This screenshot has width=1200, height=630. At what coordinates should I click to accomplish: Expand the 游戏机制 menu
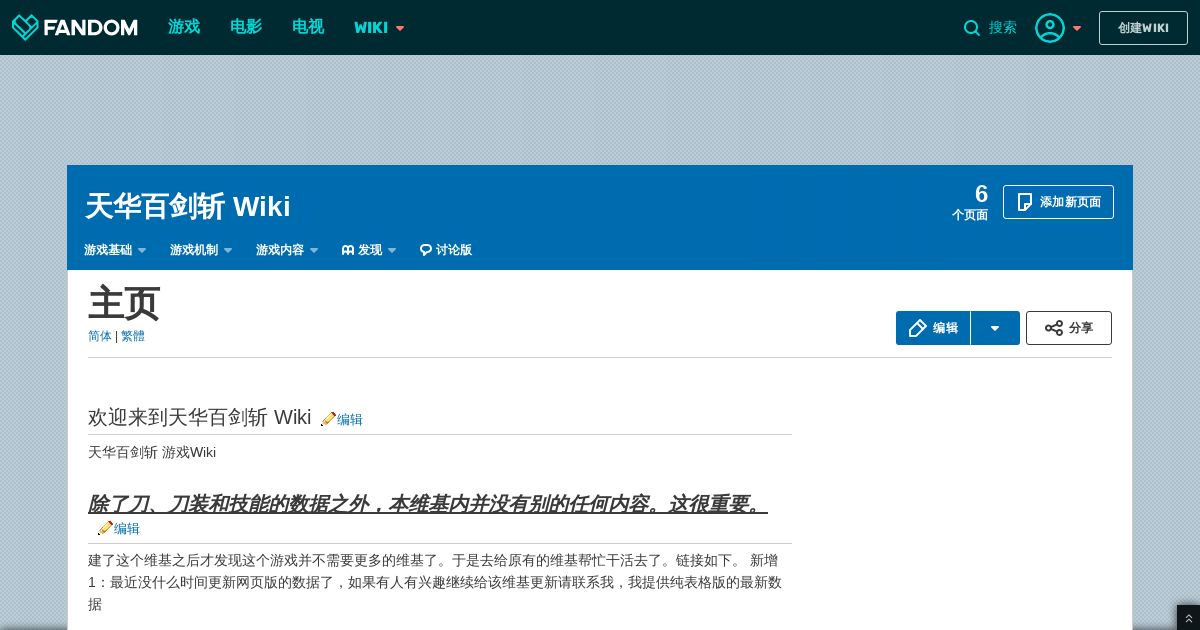(201, 250)
